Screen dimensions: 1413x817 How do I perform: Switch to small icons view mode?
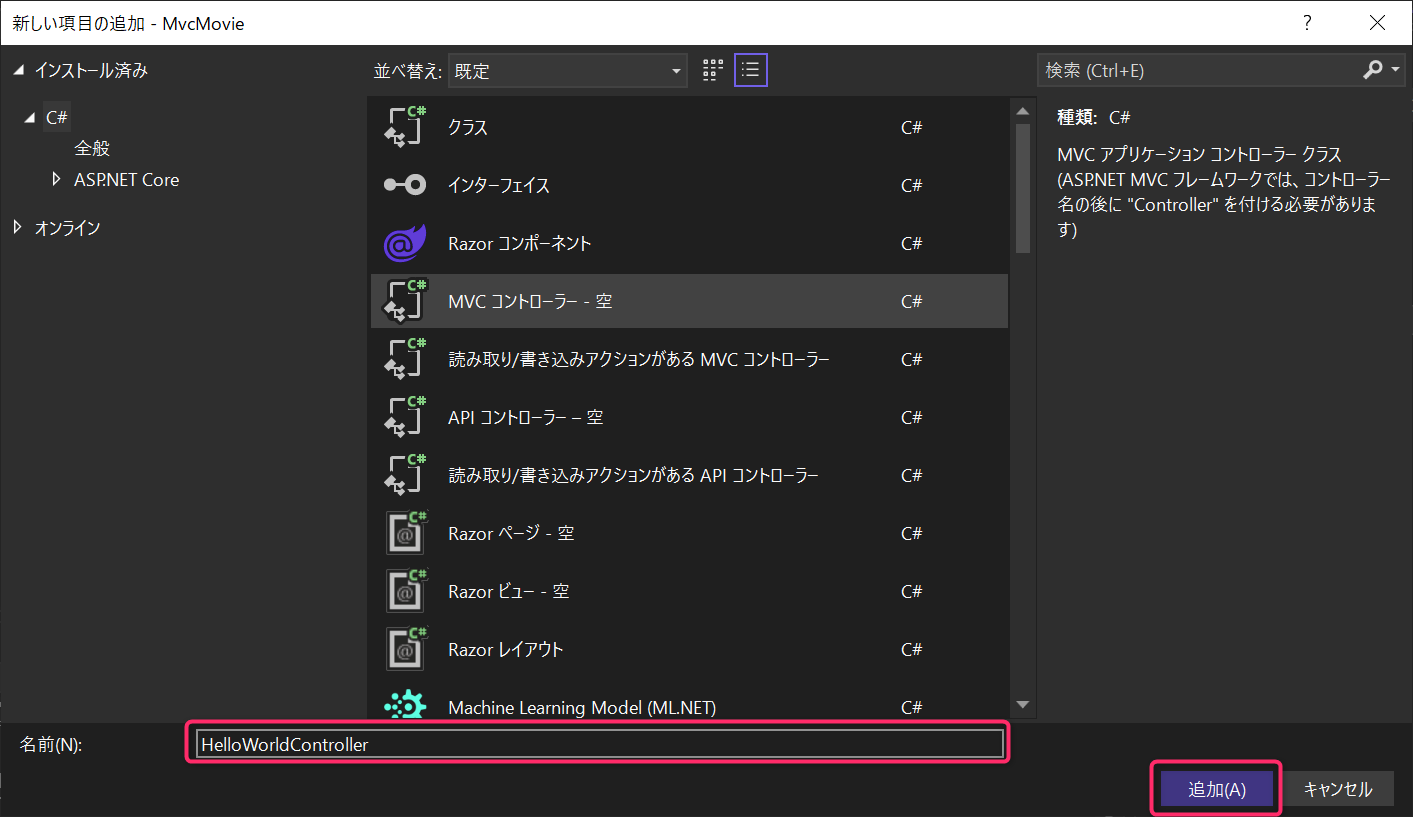pyautogui.click(x=711, y=69)
